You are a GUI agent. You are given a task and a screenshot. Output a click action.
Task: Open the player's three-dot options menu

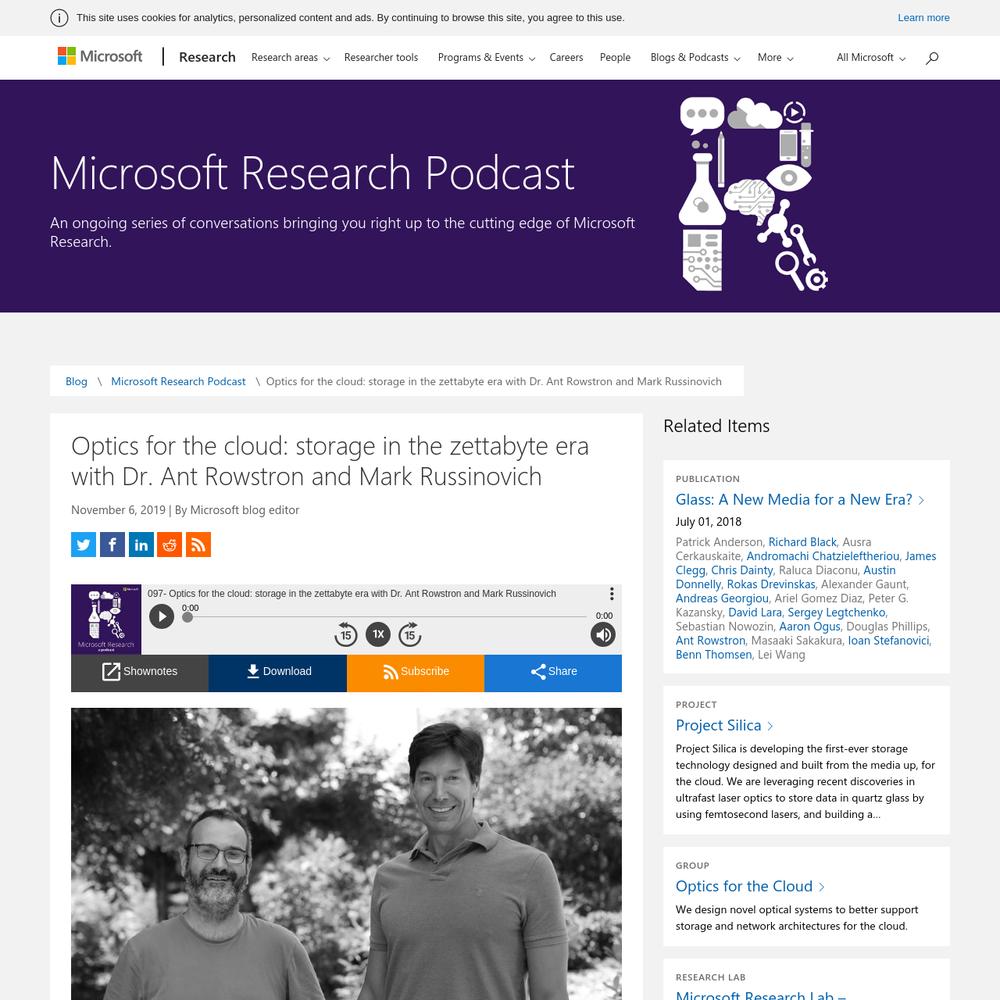[612, 594]
